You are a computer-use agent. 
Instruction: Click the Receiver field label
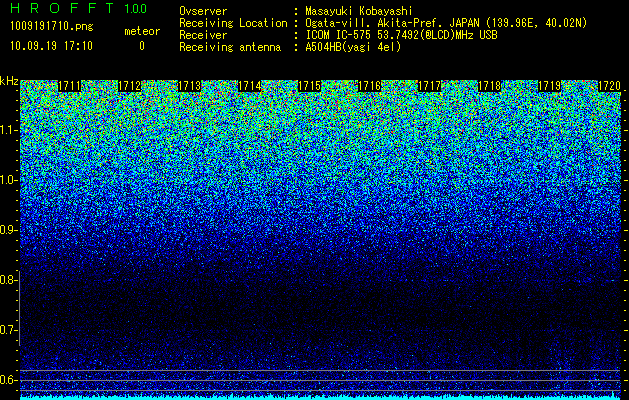click(203, 35)
